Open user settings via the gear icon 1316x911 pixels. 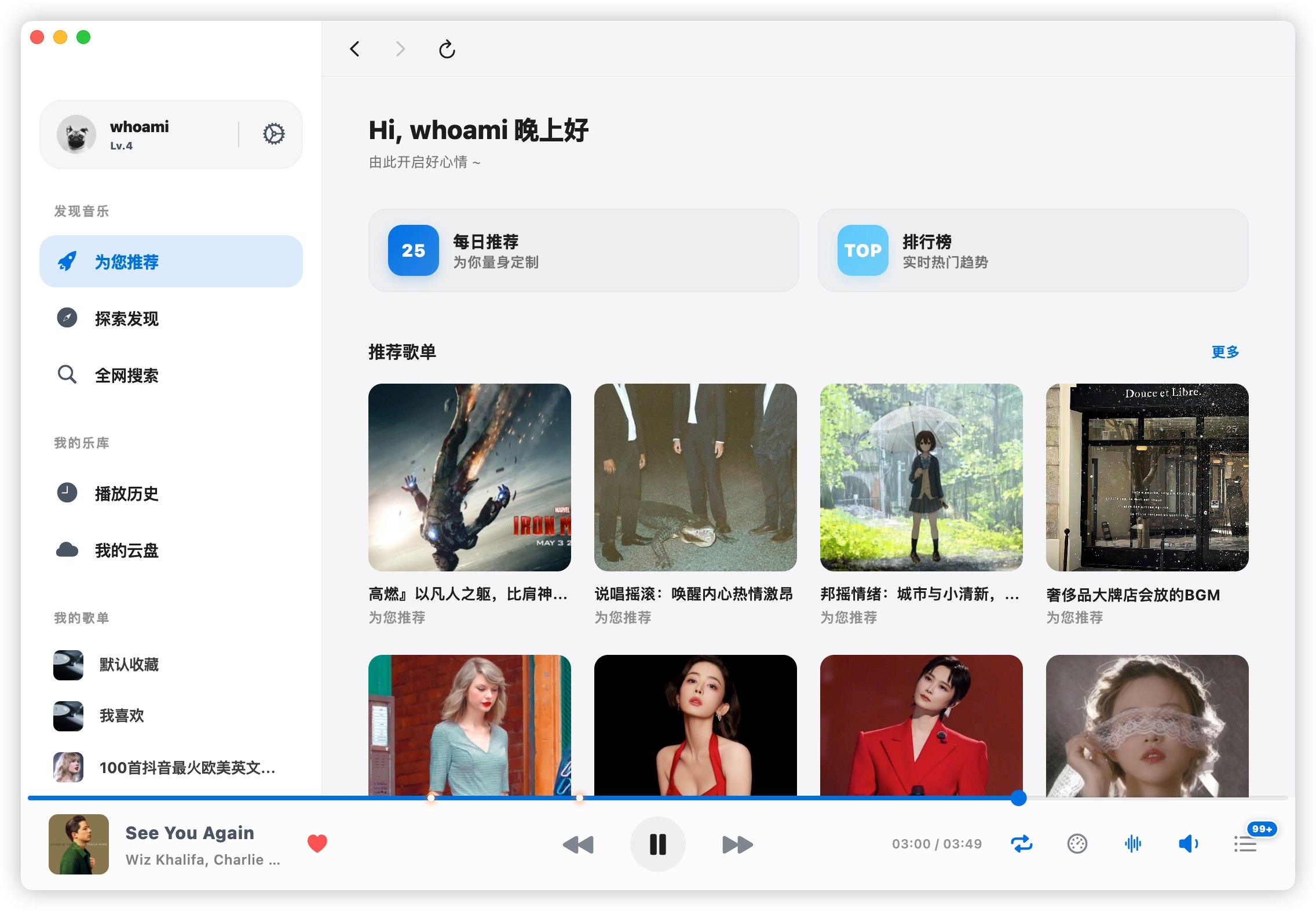(x=273, y=133)
